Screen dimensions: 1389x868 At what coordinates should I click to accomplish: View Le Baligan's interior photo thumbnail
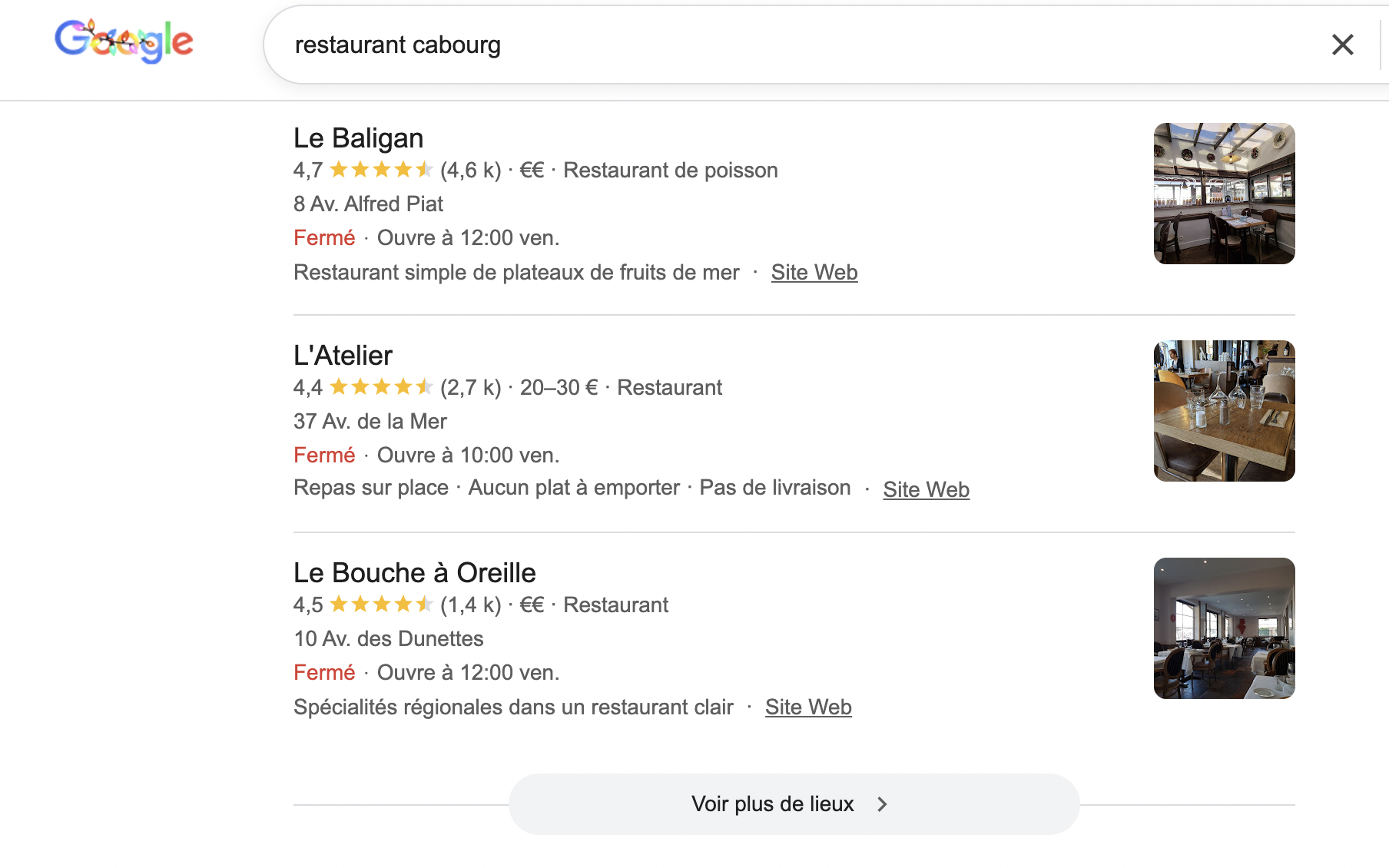tap(1224, 194)
